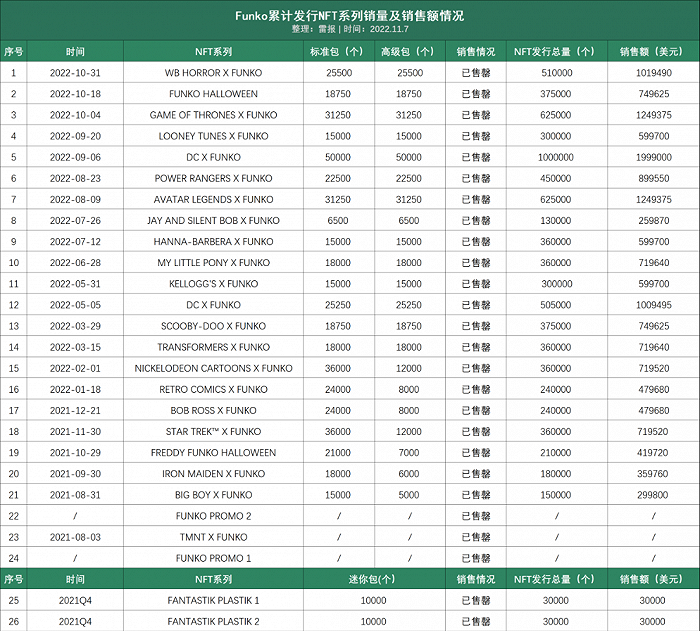700x631 pixels.
Task: Click the 'FREDDY FUNKO HALLOWEEN' cell
Action: pyautogui.click(x=213, y=453)
